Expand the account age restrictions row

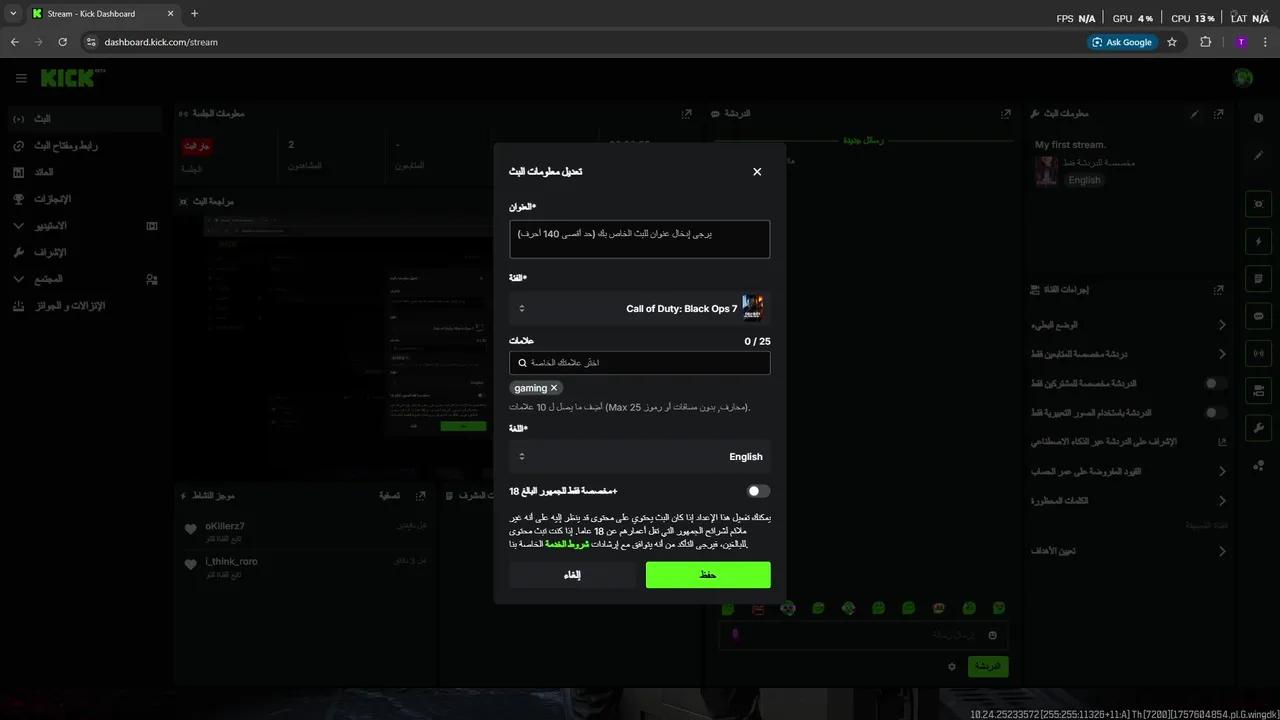tap(1129, 471)
